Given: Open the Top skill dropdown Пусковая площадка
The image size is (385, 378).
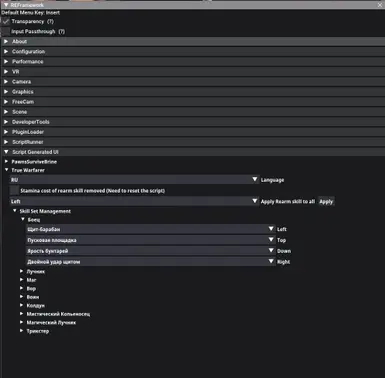Looking at the screenshot, I should 151,240.
